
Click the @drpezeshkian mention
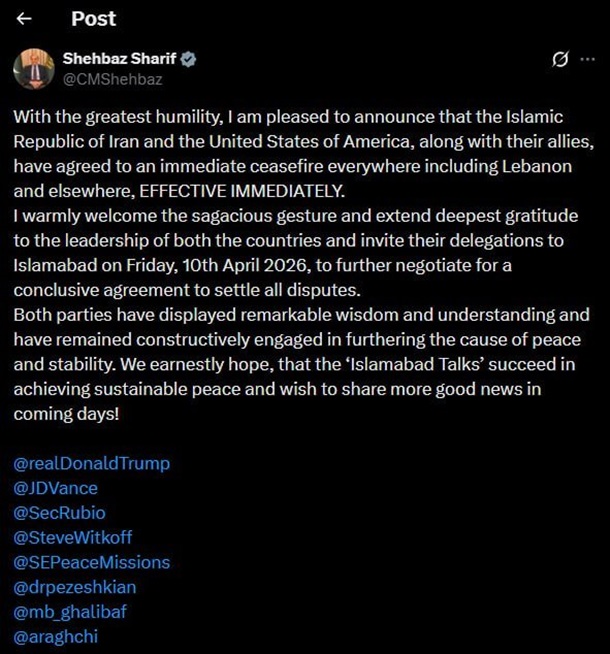pos(77,587)
